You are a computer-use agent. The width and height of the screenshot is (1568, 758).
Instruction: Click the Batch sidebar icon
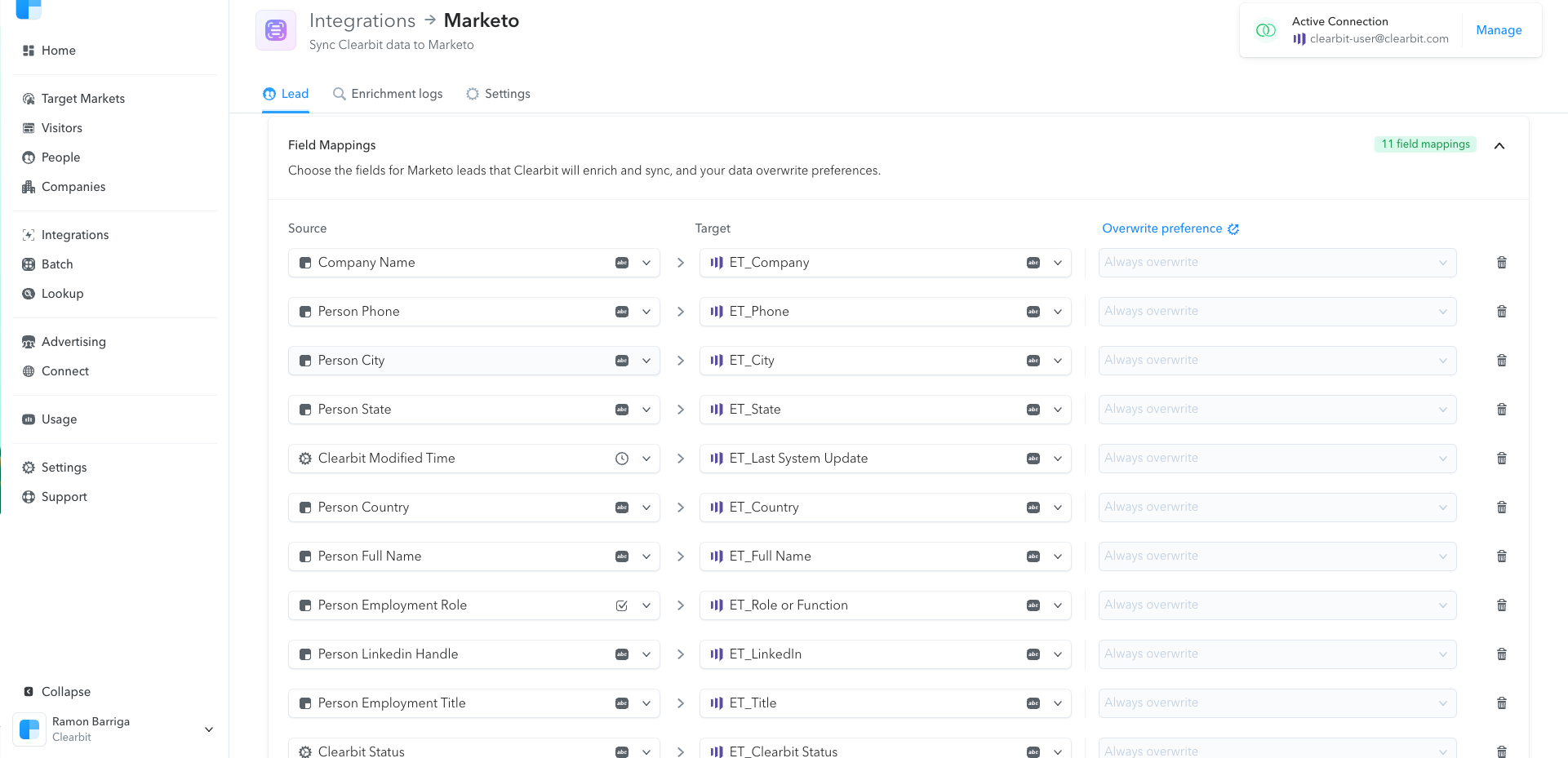tap(29, 264)
